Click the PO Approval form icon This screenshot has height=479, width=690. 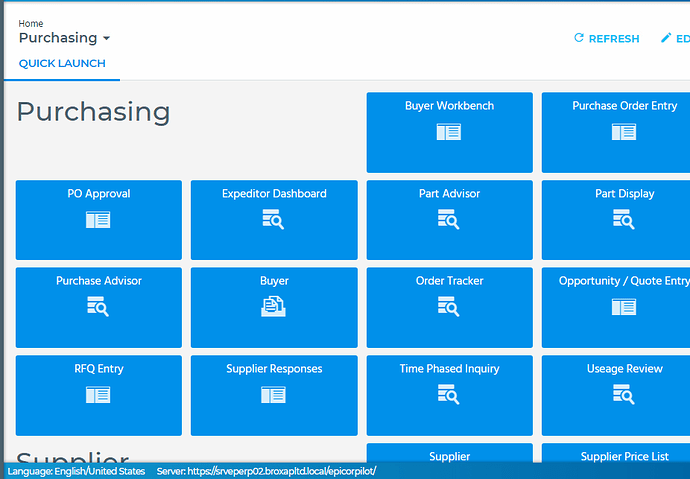98,220
